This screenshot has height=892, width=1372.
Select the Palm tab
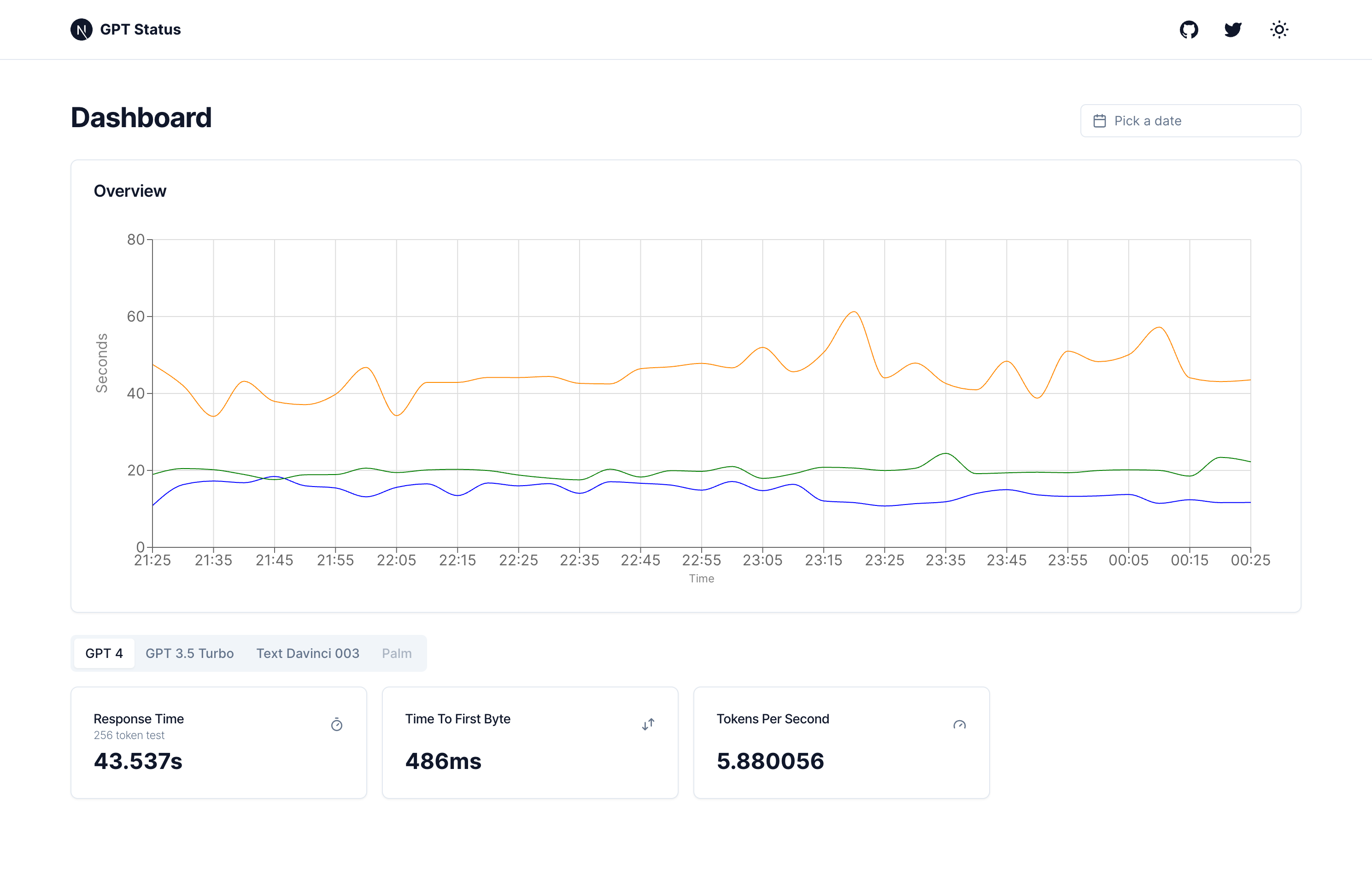397,653
